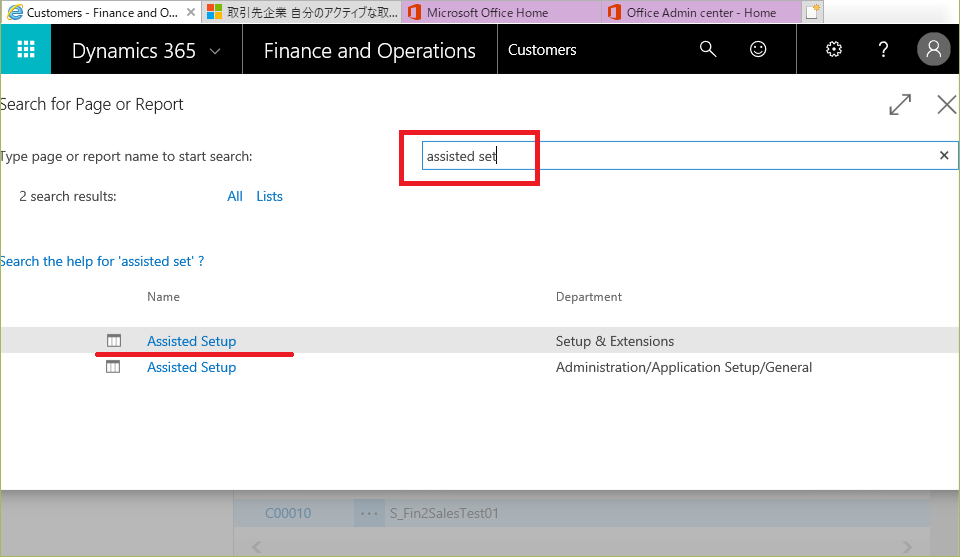Screen dimensions: 960x557
Task: Select Administration/Application Setup/General text
Action: tap(684, 367)
